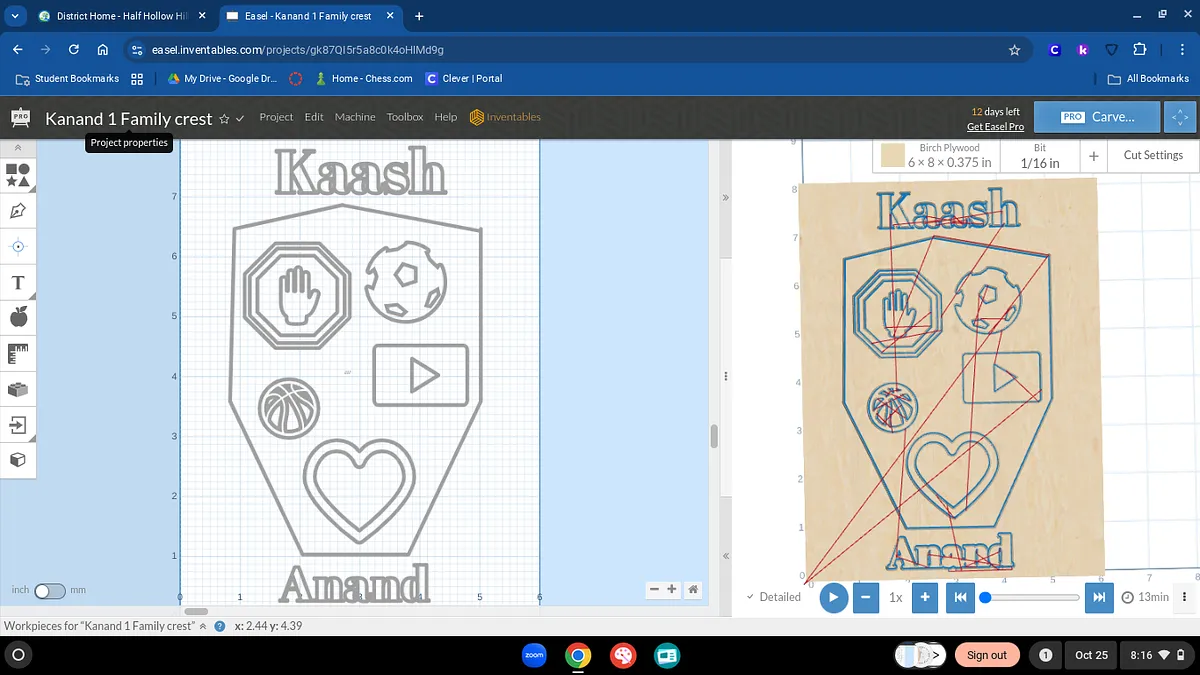
Task: Click the Birch Plywood material swatch
Action: [x=892, y=156]
